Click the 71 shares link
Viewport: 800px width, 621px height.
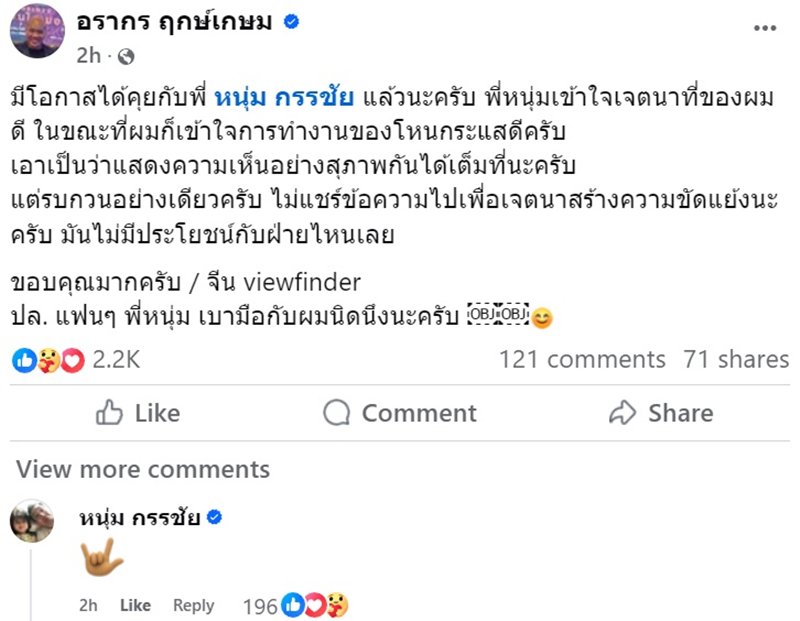[x=737, y=358]
